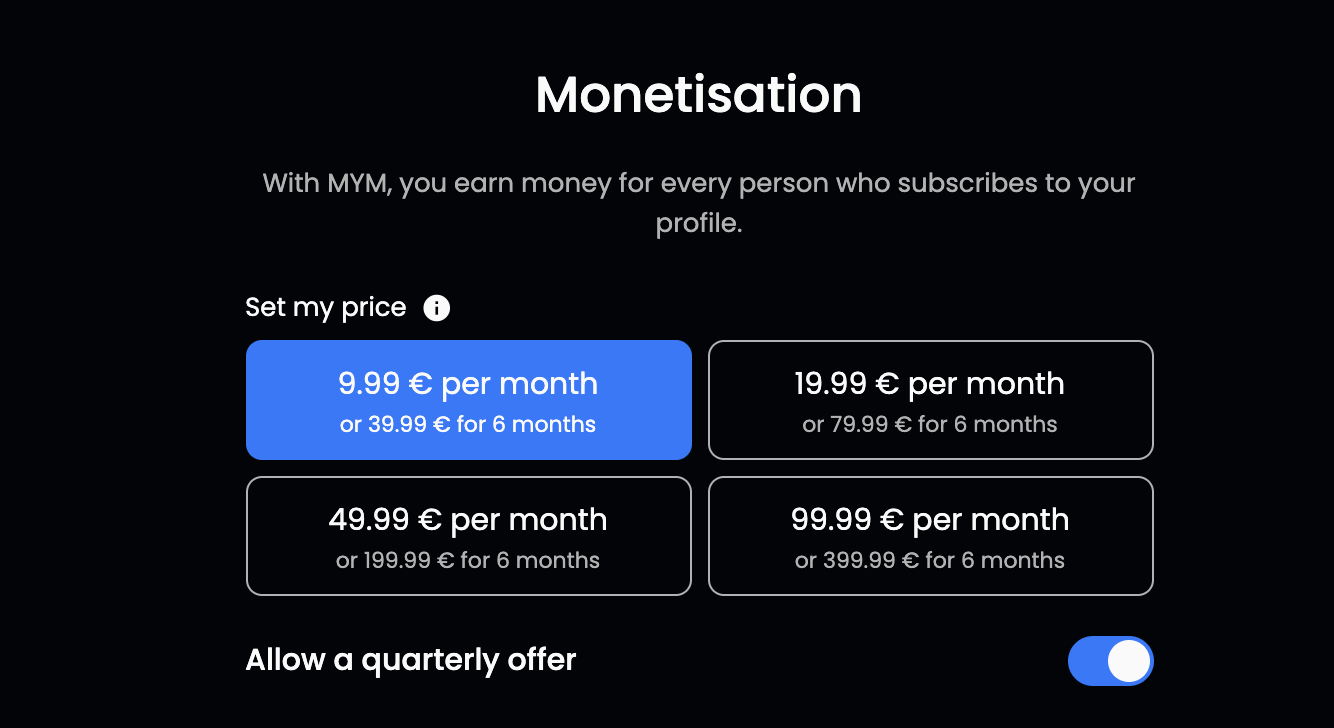Click the Allow a quarterly offer label
This screenshot has height=728, width=1334.
(411, 660)
